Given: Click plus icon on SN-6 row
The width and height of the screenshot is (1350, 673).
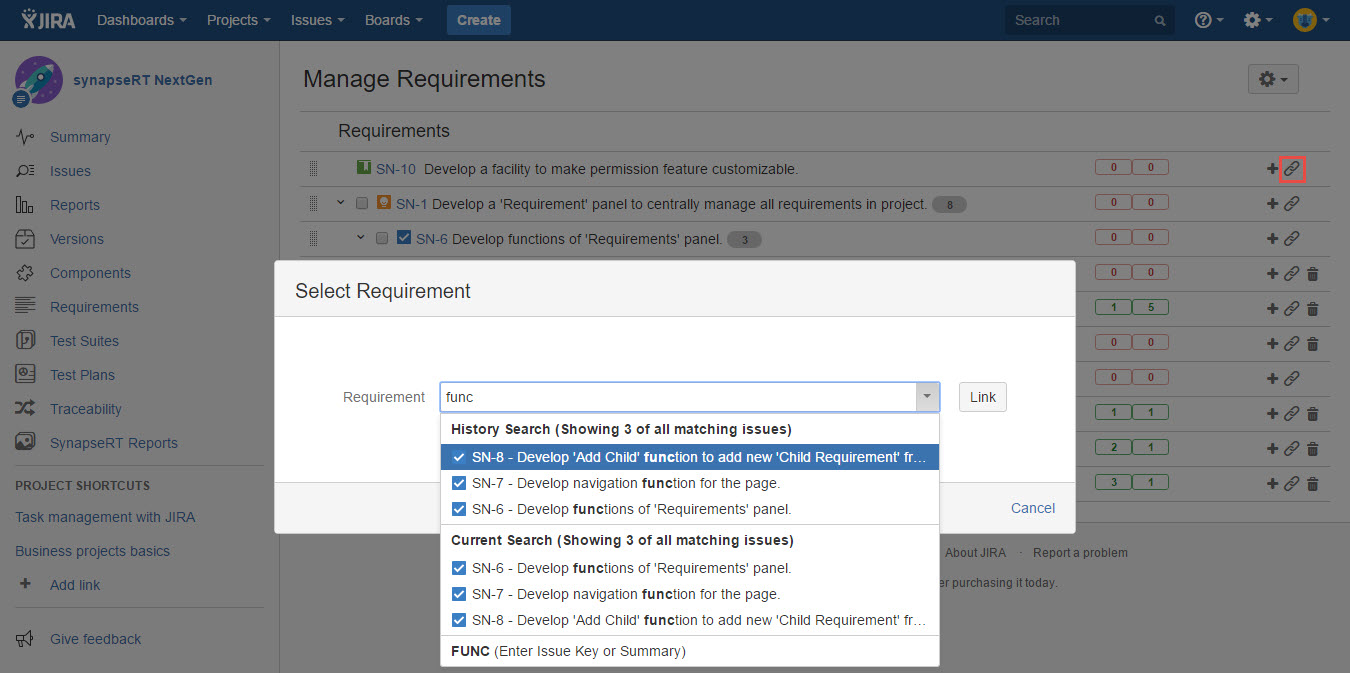Looking at the screenshot, I should tap(1272, 239).
